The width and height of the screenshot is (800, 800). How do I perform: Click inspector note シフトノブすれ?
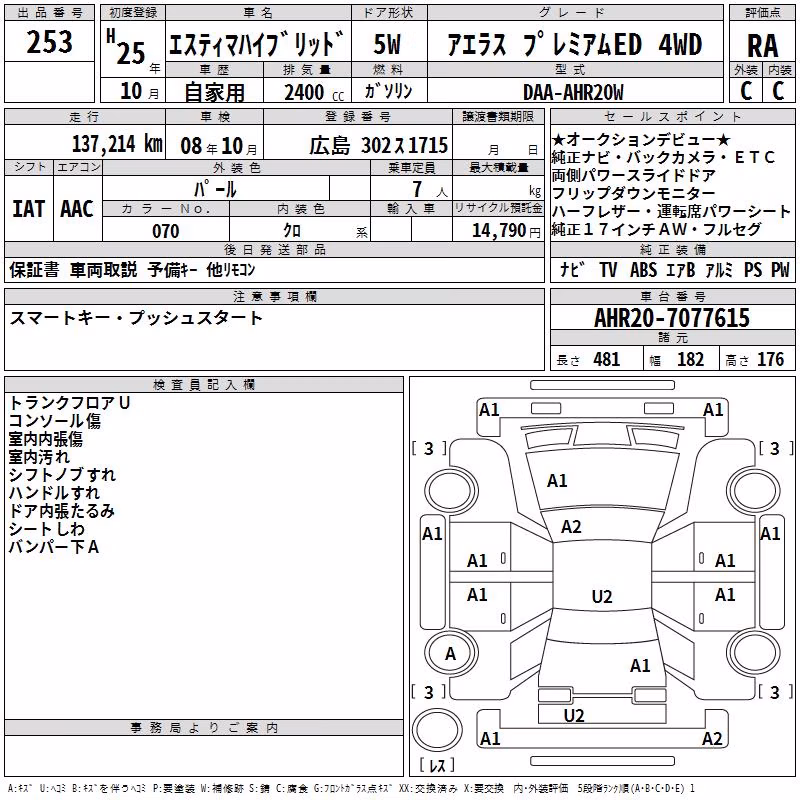click(x=62, y=474)
